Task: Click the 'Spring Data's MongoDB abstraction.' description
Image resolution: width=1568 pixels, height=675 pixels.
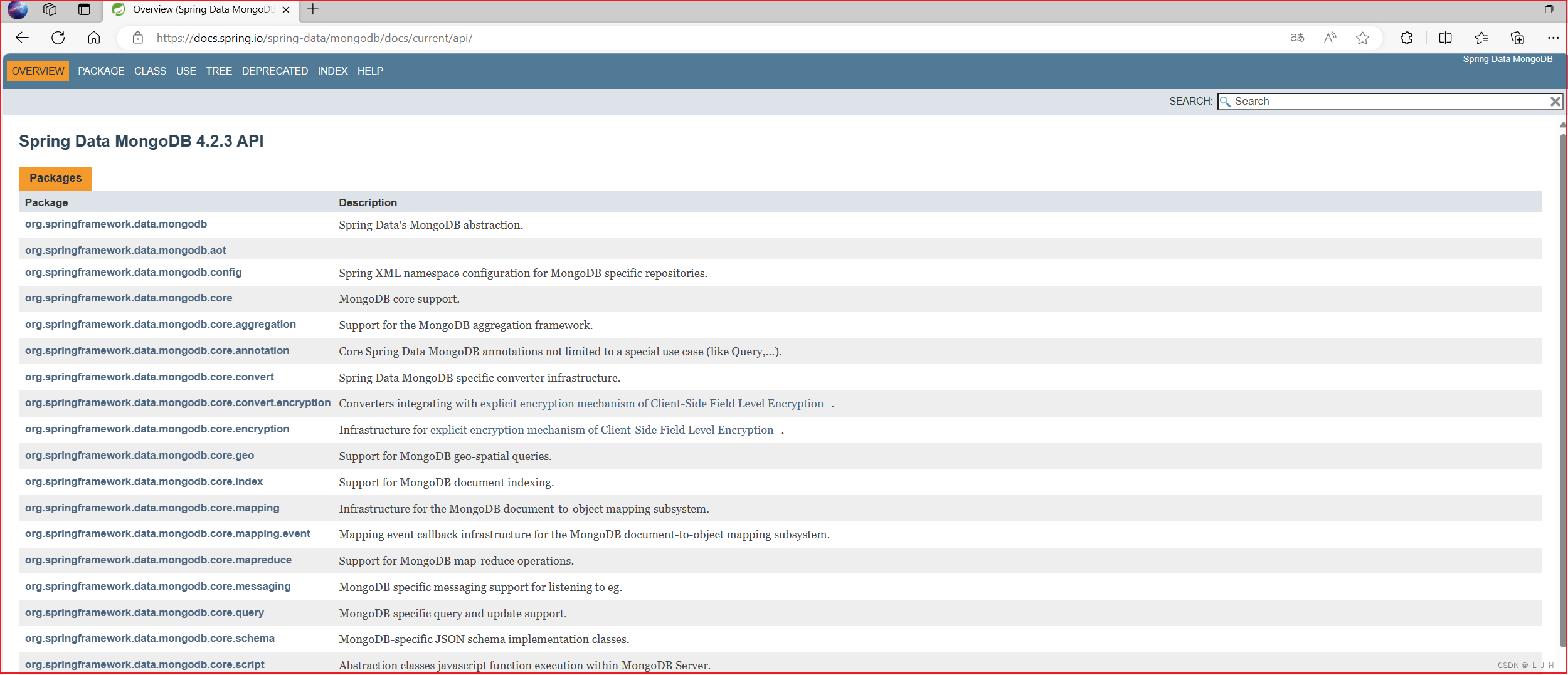Action: coord(431,225)
